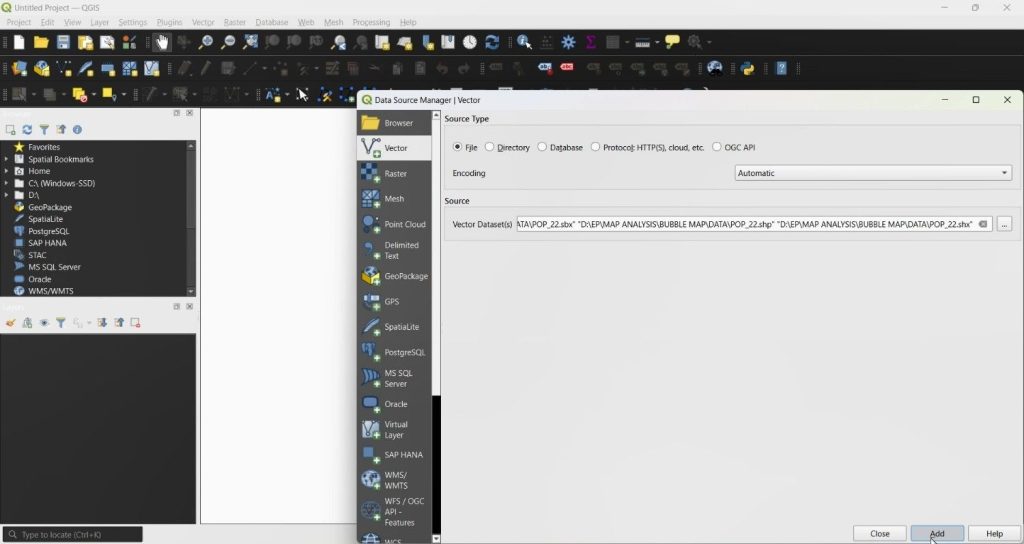This screenshot has height=544, width=1024.
Task: Click the Help button in Data Source Manager
Action: 995,534
